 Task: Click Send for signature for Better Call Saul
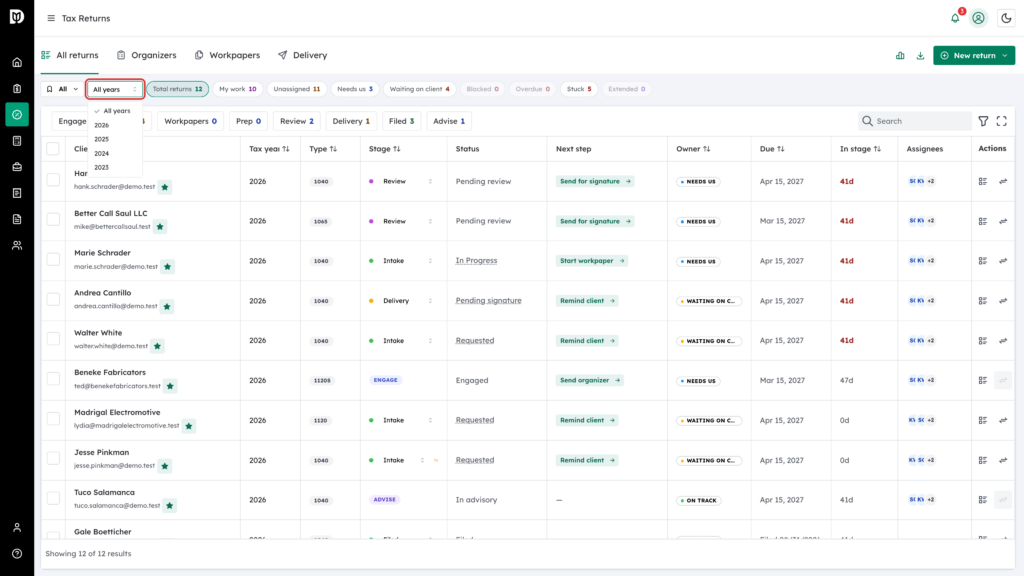pos(595,221)
